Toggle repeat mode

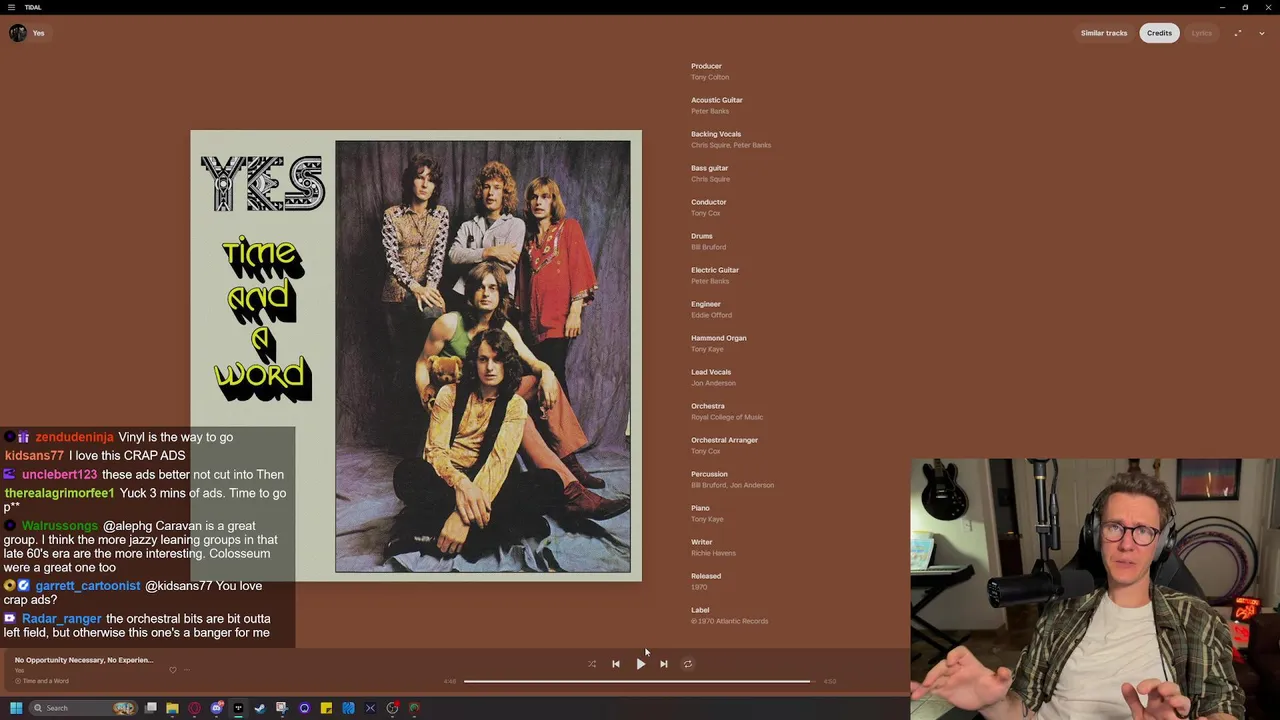(688, 664)
